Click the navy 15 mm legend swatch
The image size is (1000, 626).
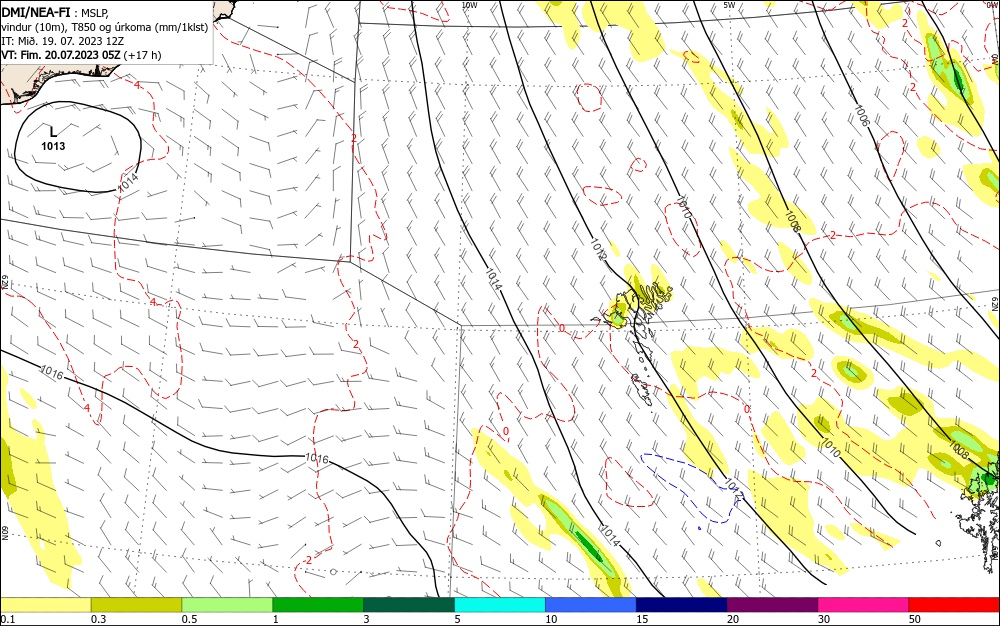tap(682, 605)
